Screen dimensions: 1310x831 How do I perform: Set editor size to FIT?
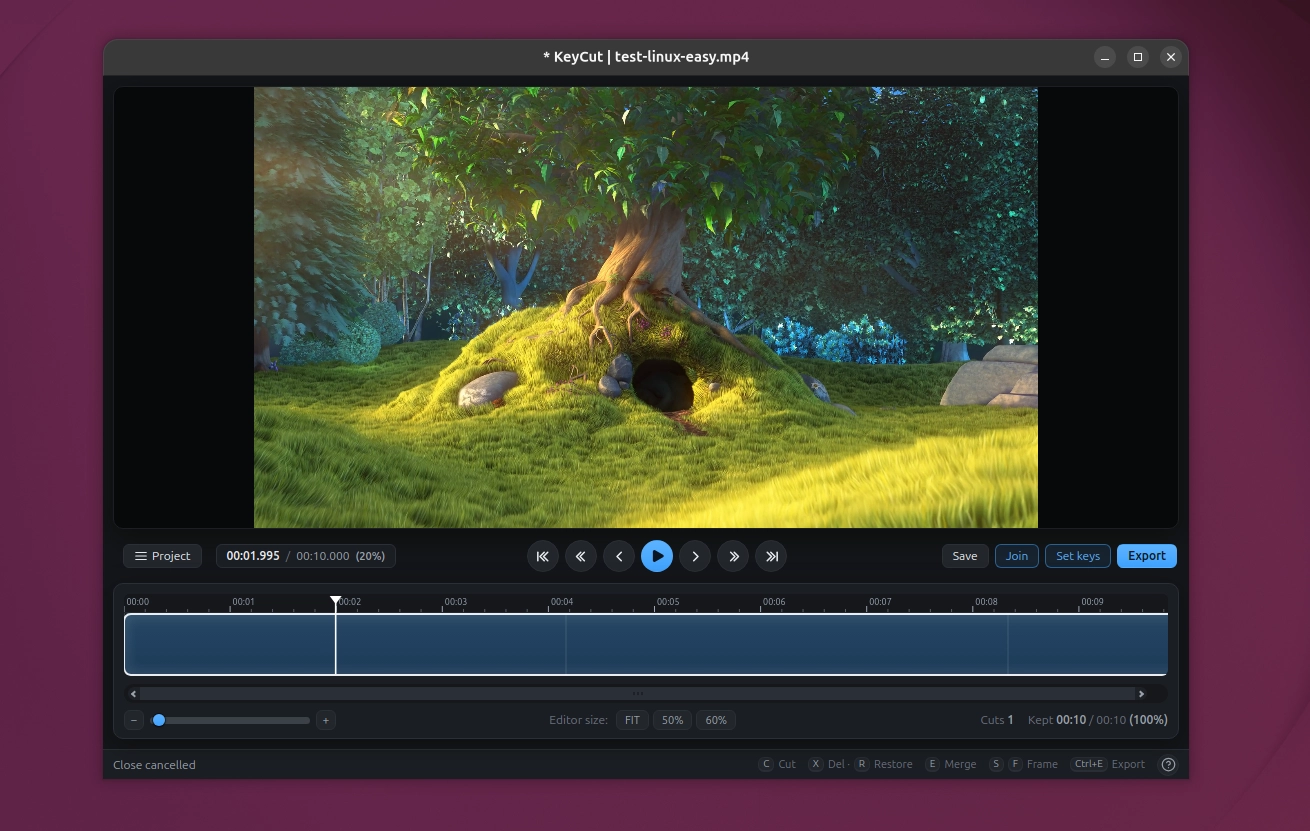click(x=632, y=720)
